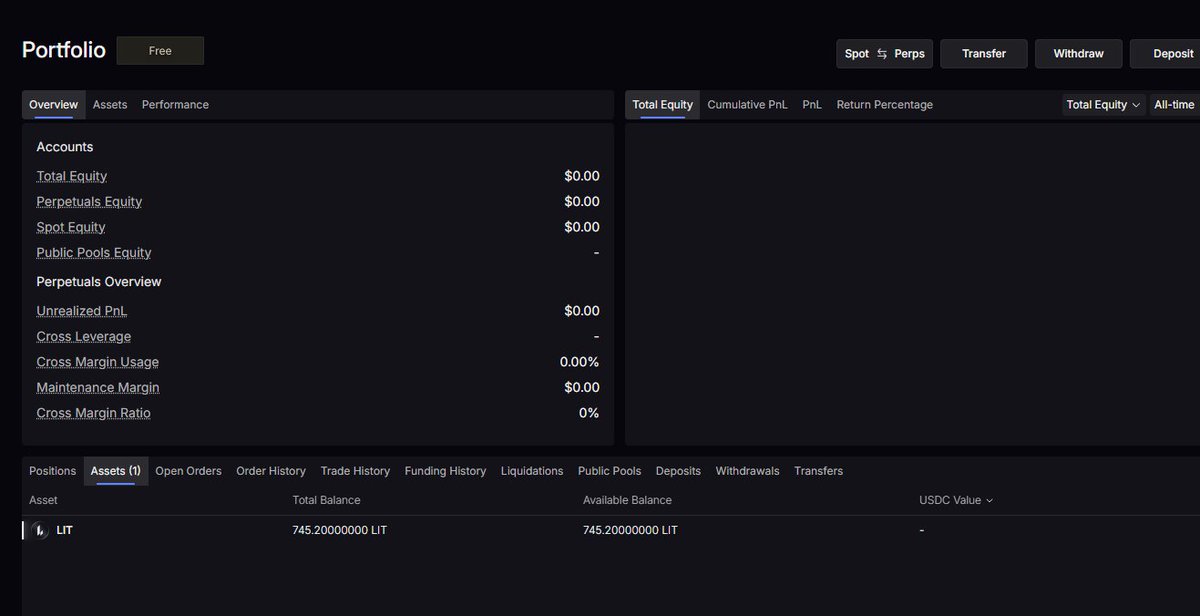Image resolution: width=1200 pixels, height=616 pixels.
Task: Open the All-time timeframe selector
Action: click(x=1173, y=104)
